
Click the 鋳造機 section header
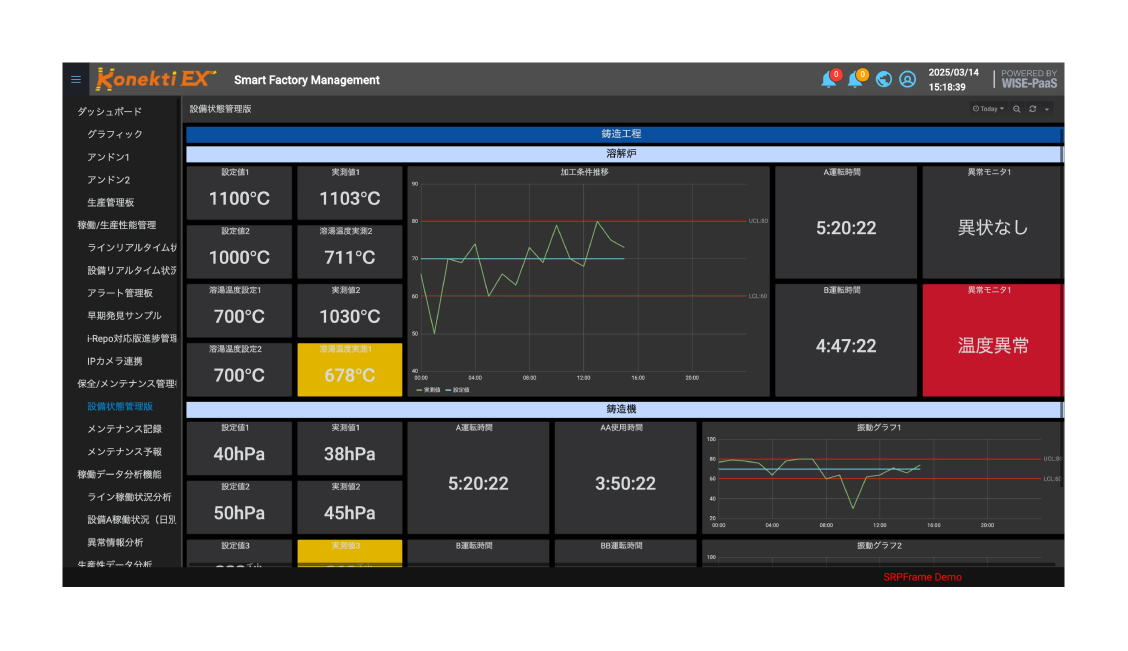[623, 409]
